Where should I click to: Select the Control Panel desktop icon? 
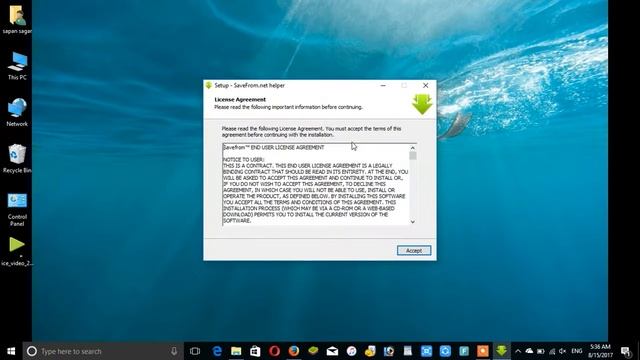click(17, 209)
